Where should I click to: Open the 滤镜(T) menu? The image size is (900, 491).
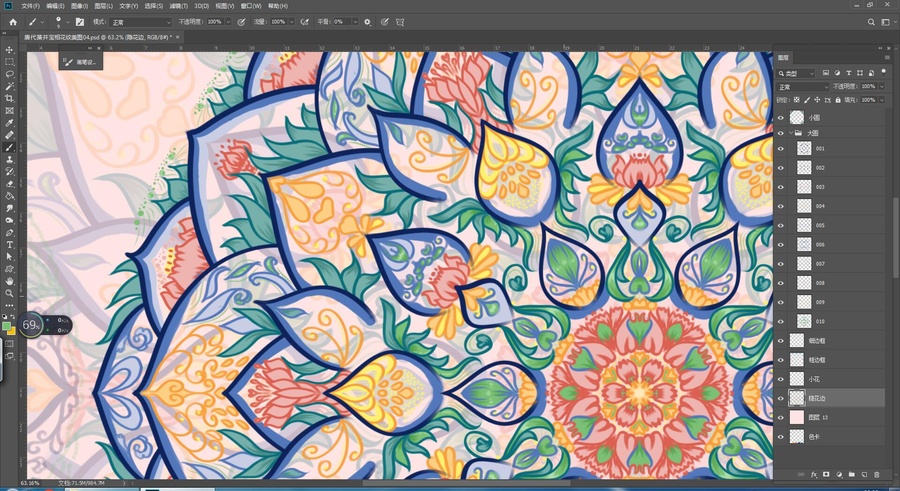coord(178,6)
